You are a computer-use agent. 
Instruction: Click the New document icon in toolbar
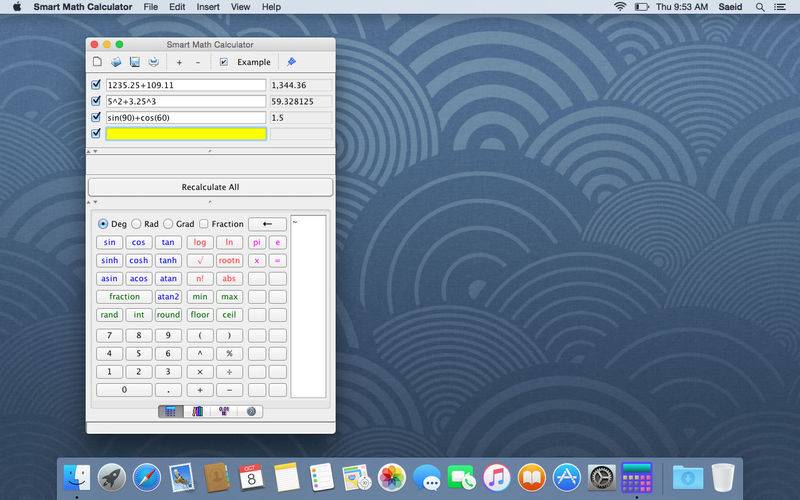pos(97,62)
